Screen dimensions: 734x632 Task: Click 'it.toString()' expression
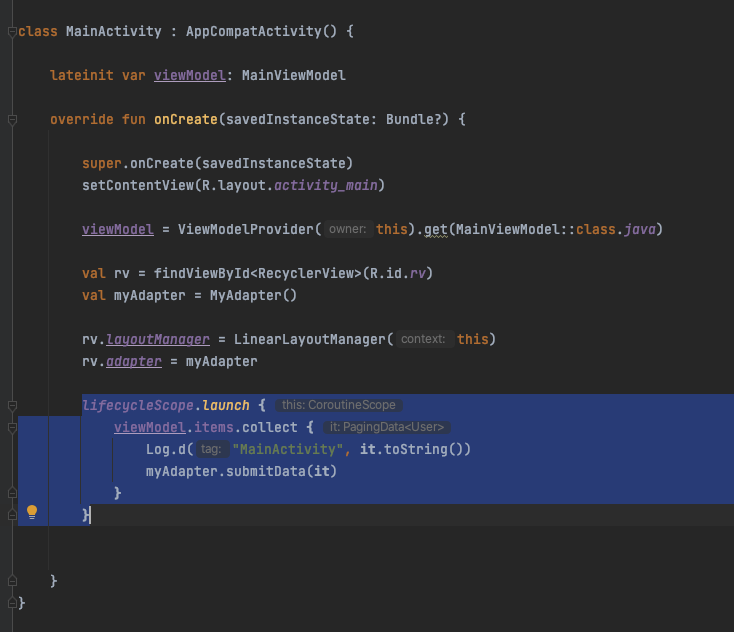(411, 449)
